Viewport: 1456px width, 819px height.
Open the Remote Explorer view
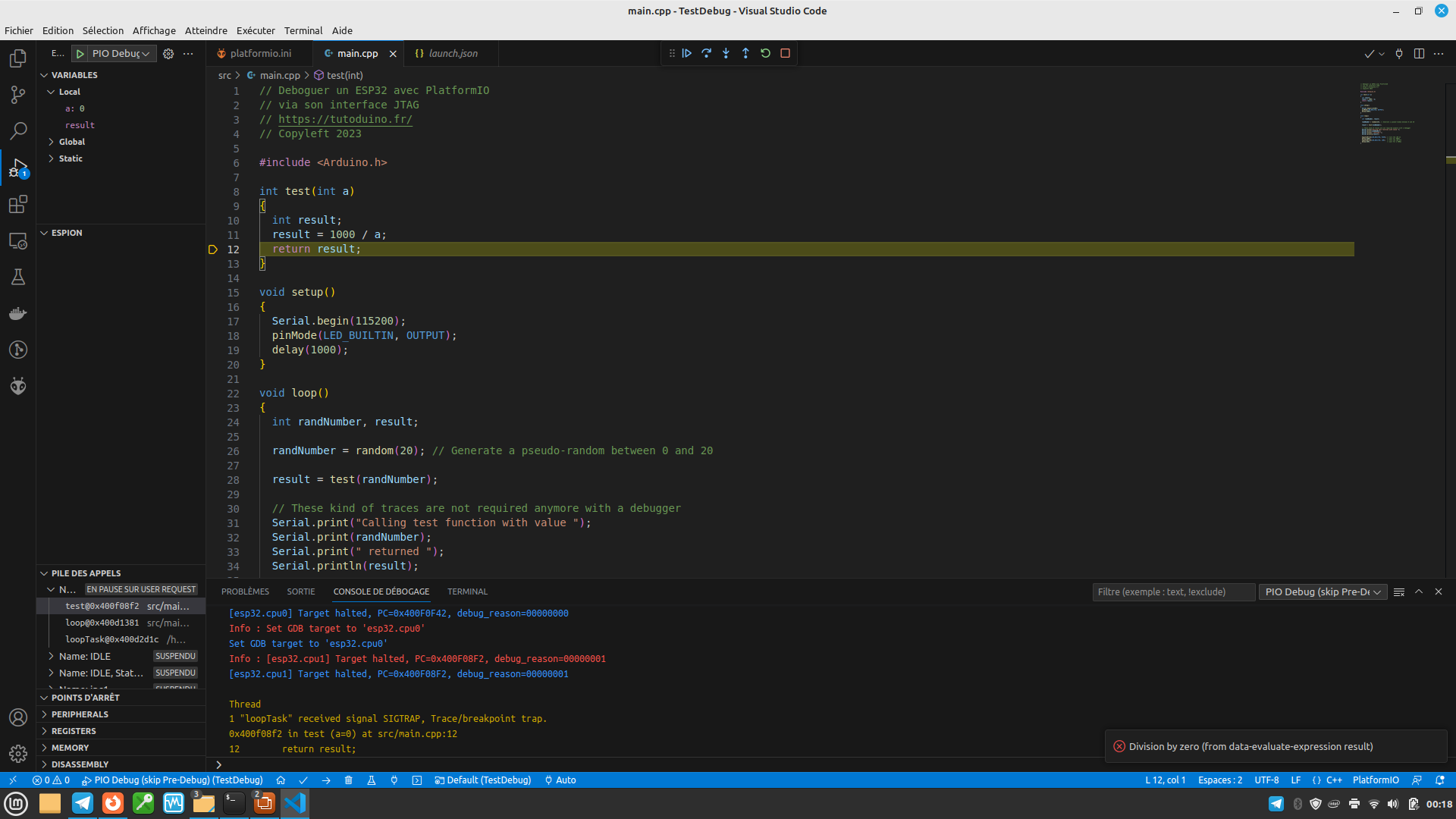click(x=18, y=240)
